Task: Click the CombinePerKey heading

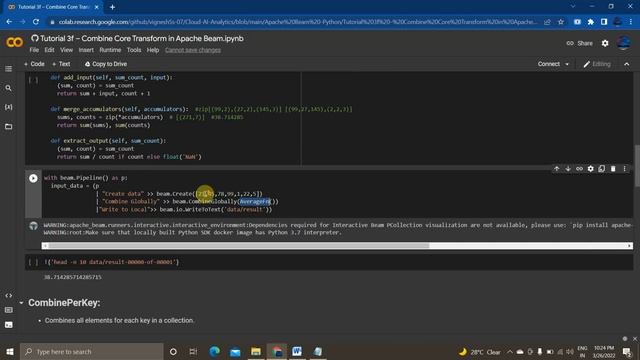Action: (64, 303)
